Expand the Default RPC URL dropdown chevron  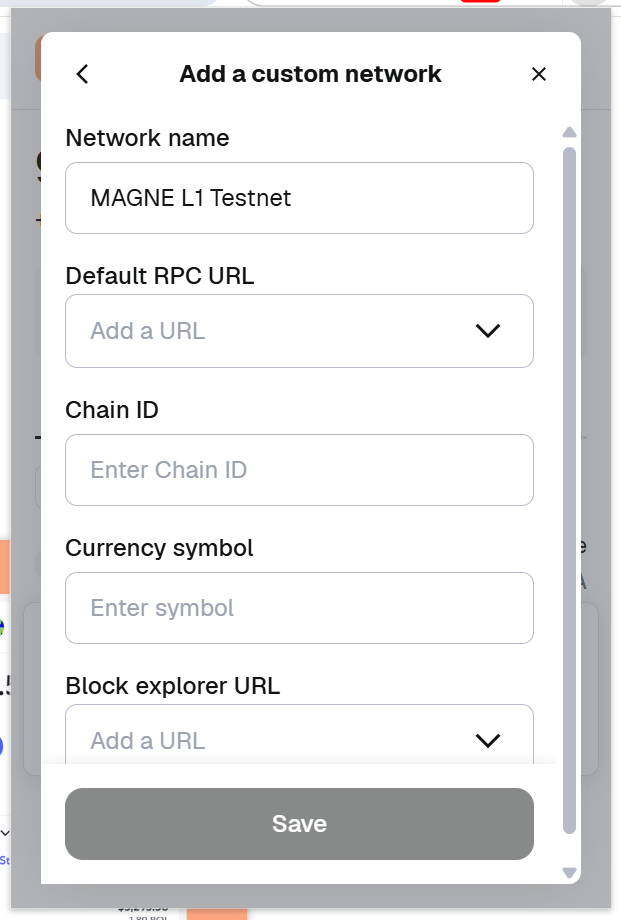(x=487, y=331)
